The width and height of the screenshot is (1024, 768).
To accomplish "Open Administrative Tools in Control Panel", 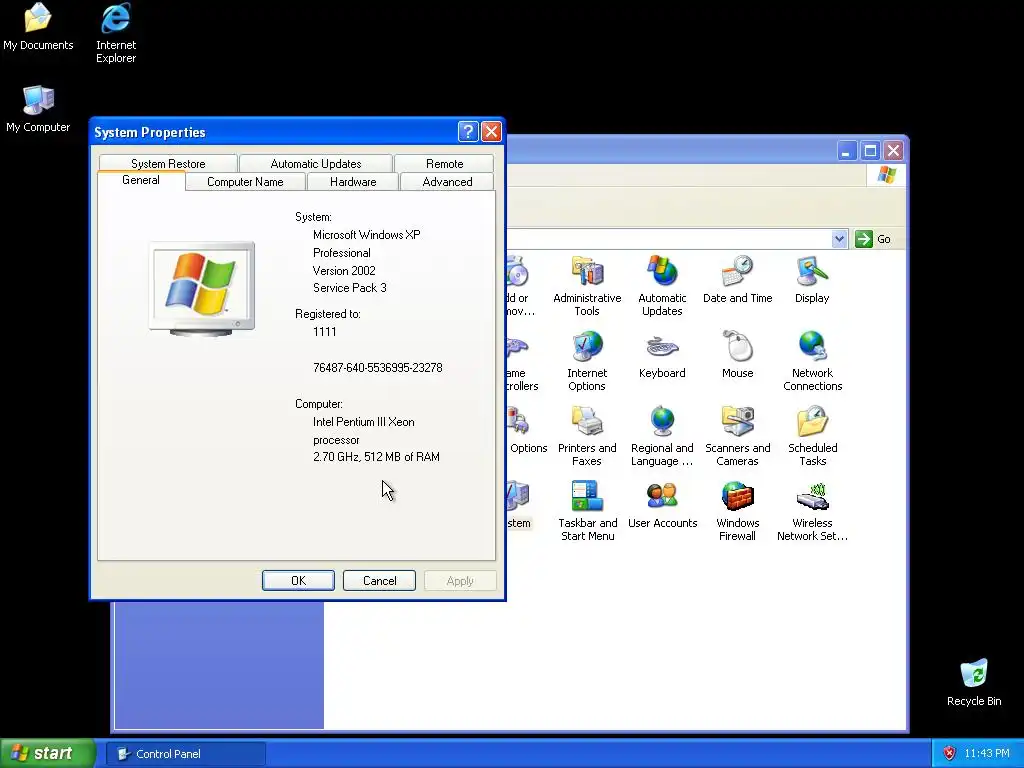I will click(x=586, y=286).
